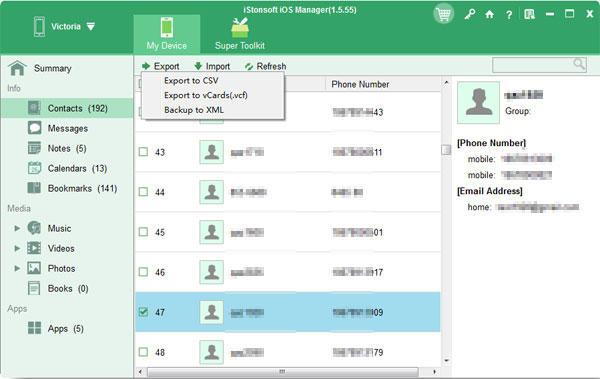Click the scroll up arrow of list

pos(446,82)
